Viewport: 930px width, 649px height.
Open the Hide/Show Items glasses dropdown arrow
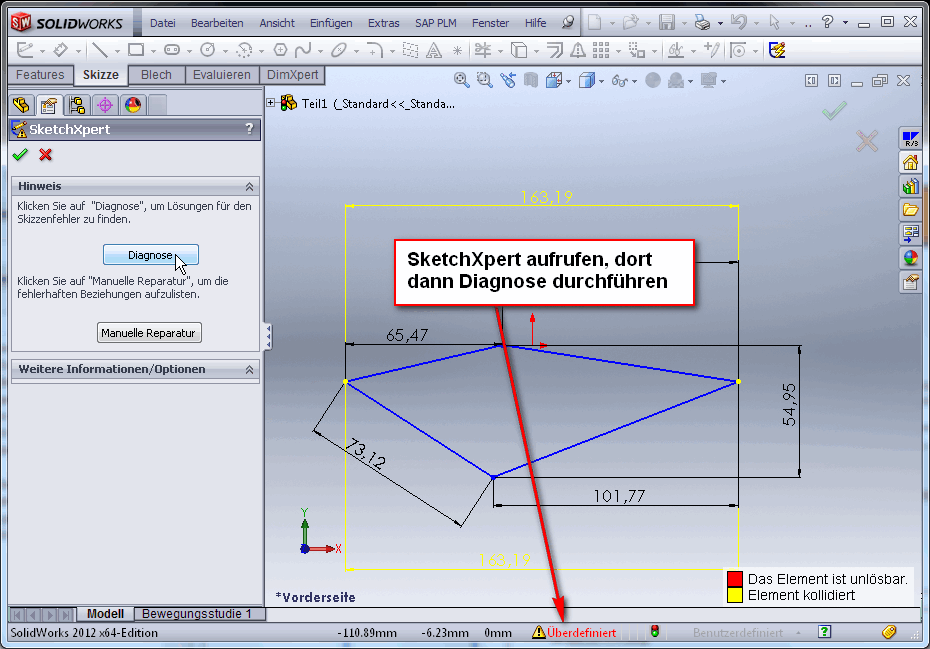click(635, 81)
